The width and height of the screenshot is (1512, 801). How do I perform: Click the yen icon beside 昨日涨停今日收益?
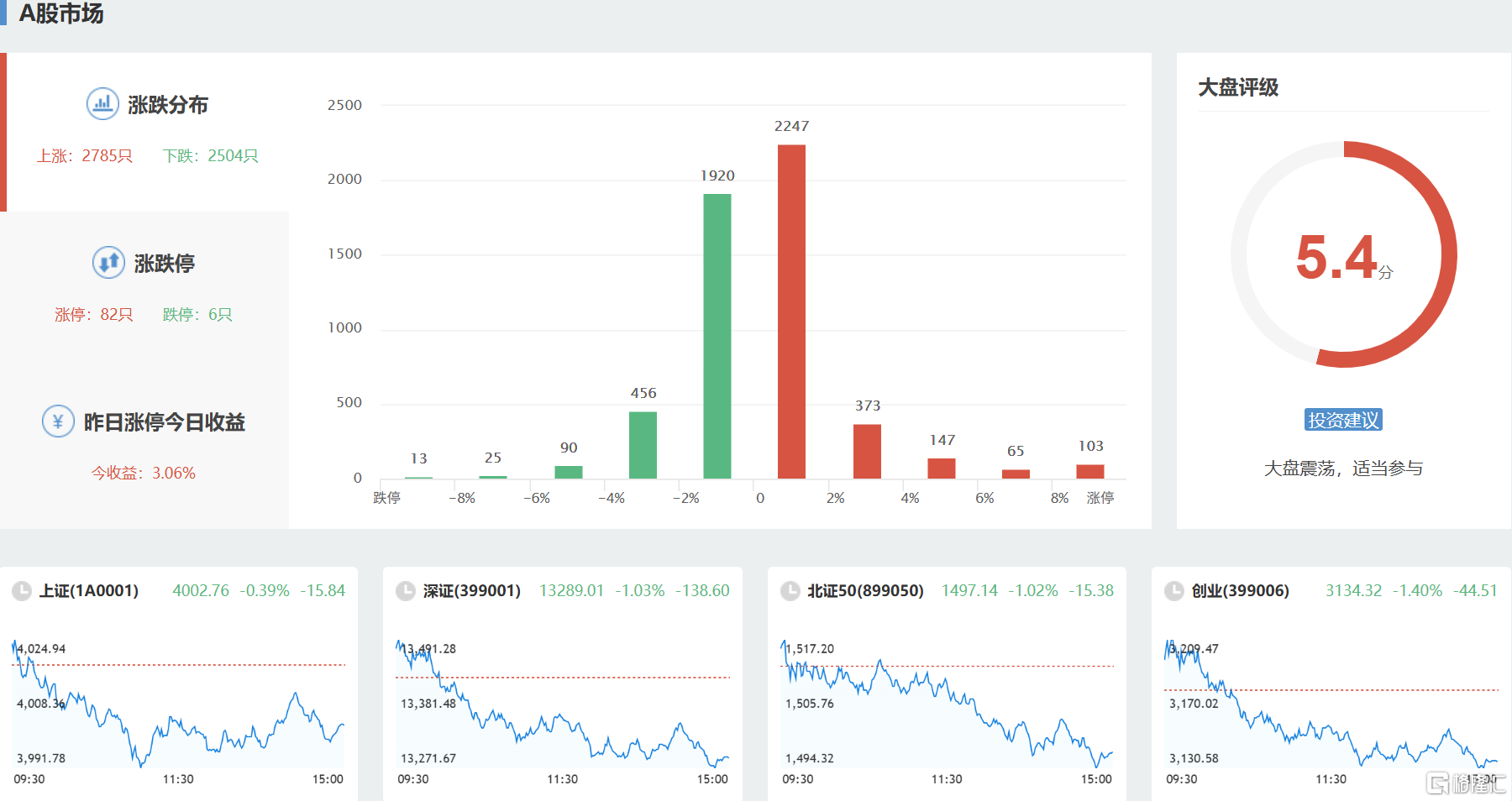tap(58, 421)
